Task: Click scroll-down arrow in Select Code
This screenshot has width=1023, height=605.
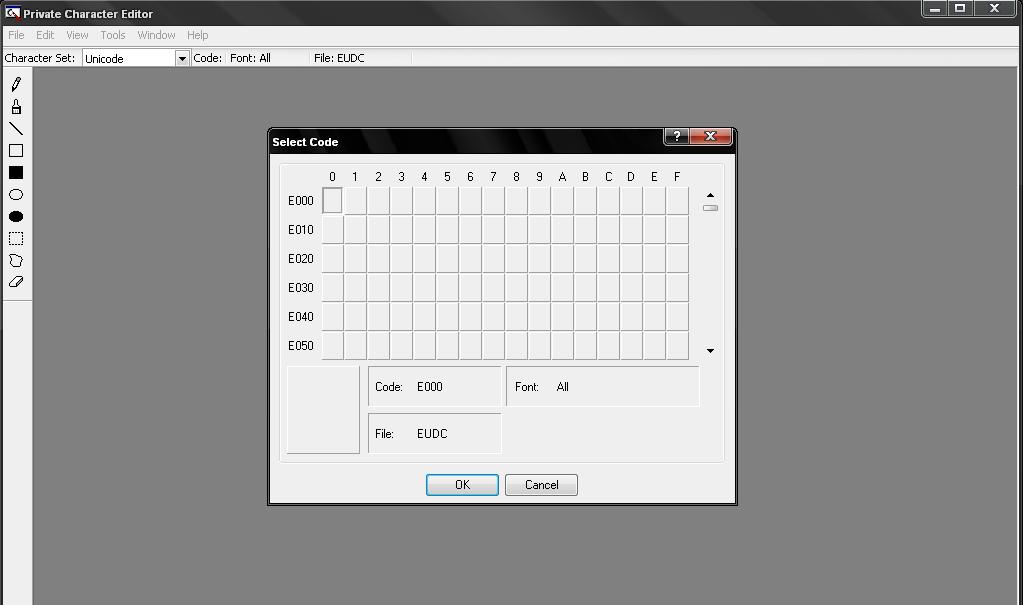Action: tap(710, 351)
